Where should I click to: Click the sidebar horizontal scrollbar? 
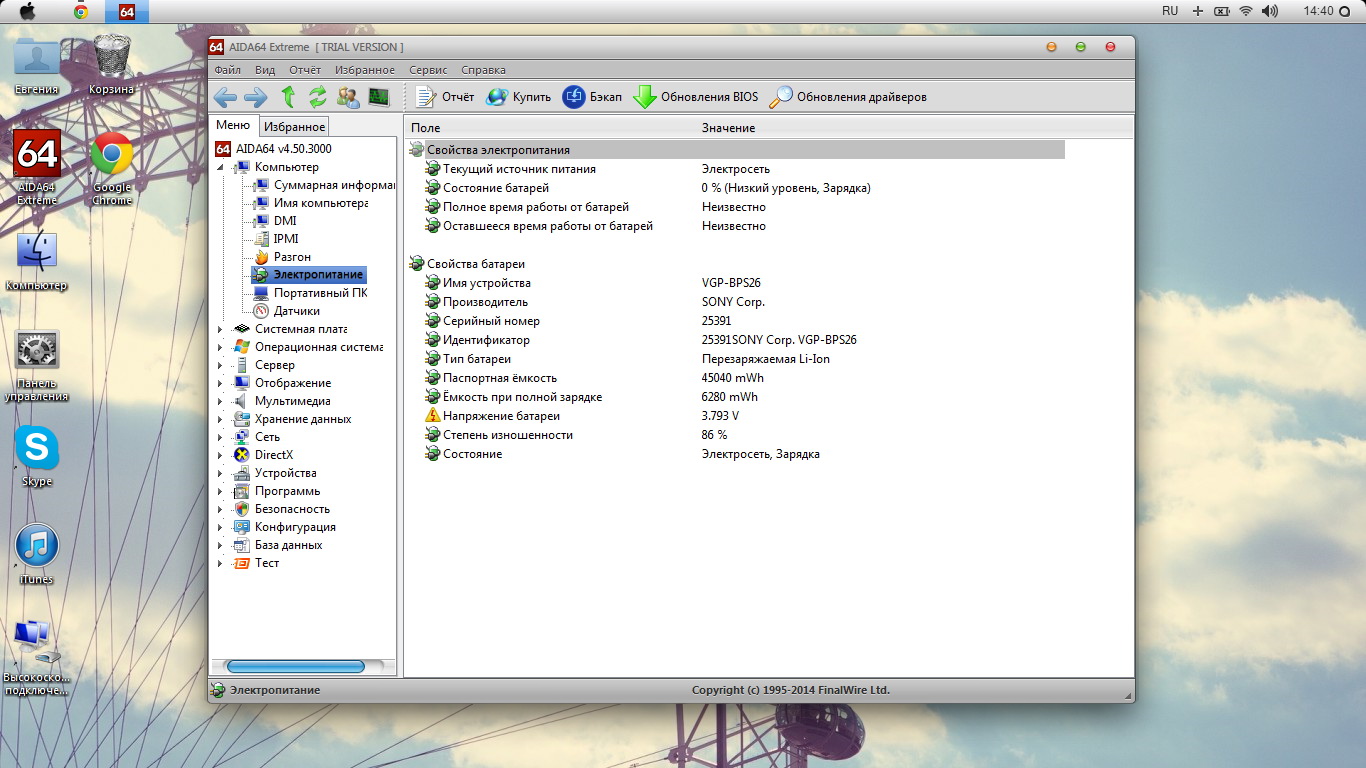click(295, 666)
